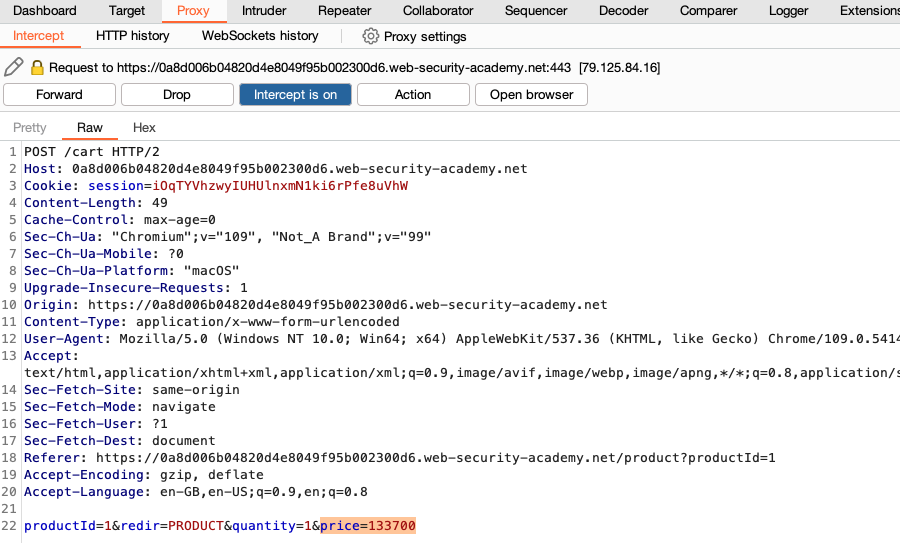
Task: Select the Intercept sub-tab
Action: 38,36
